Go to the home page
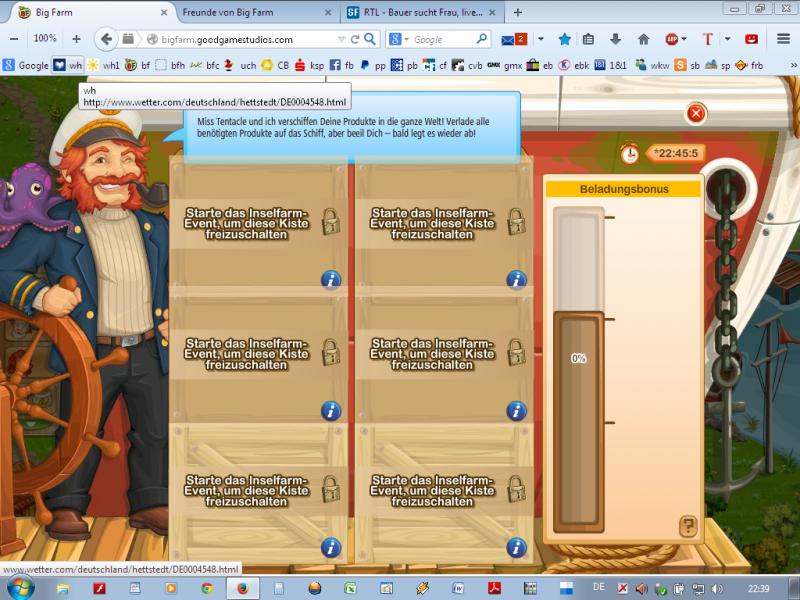 pos(643,39)
